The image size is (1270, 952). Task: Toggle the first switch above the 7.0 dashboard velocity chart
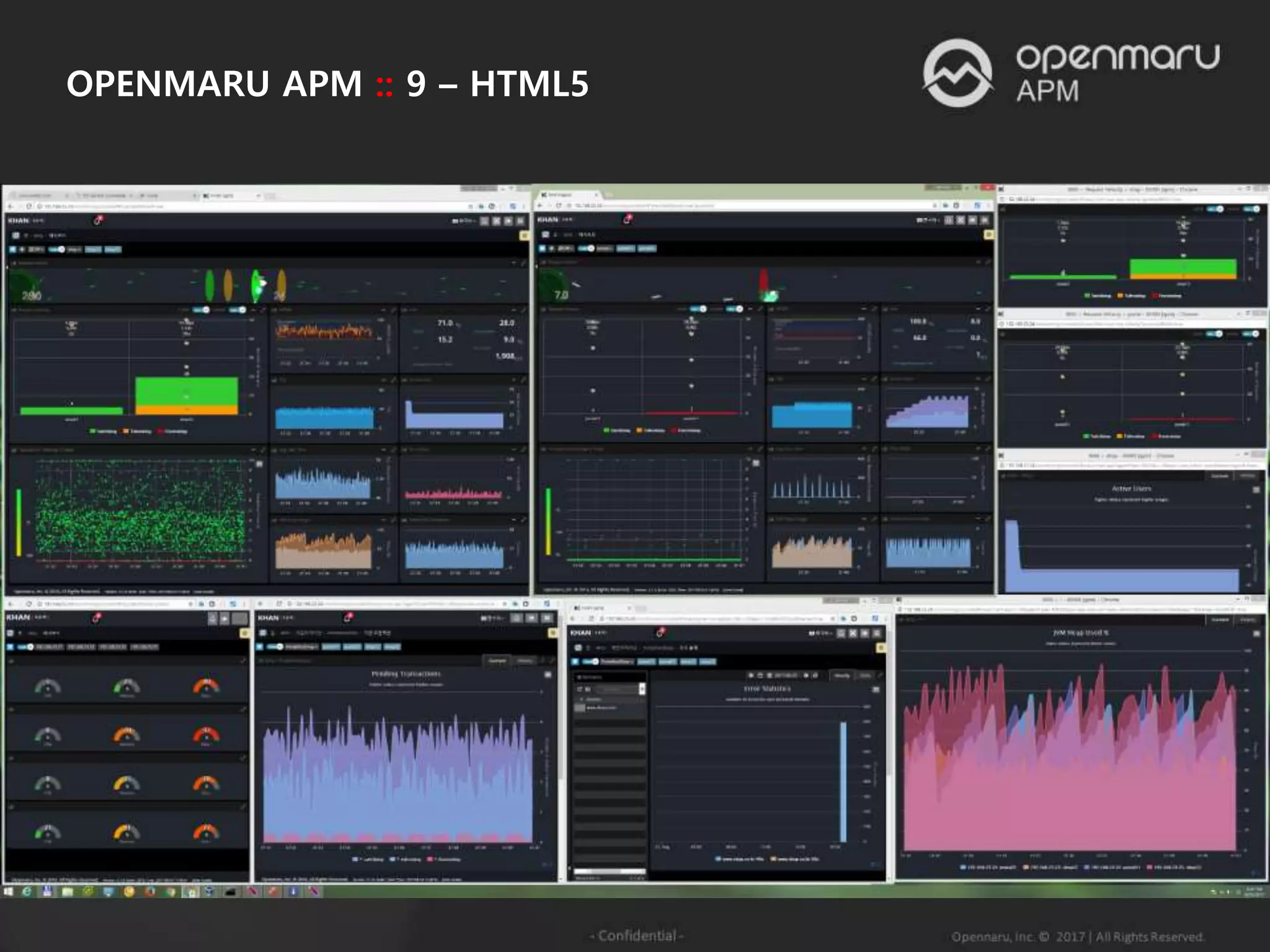[699, 309]
